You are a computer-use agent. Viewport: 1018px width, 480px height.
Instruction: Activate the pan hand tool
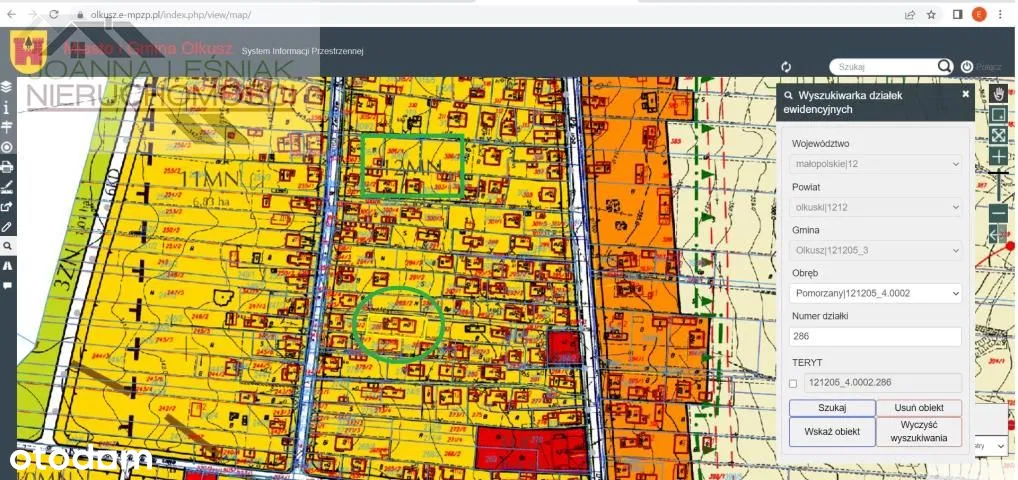click(998, 92)
